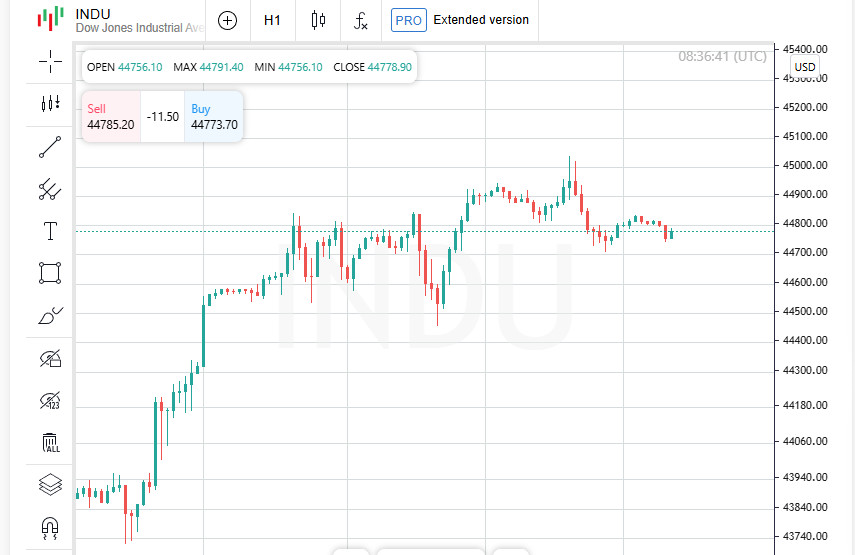This screenshot has width=855, height=555.
Task: Open the indicators fx menu
Action: 360,21
